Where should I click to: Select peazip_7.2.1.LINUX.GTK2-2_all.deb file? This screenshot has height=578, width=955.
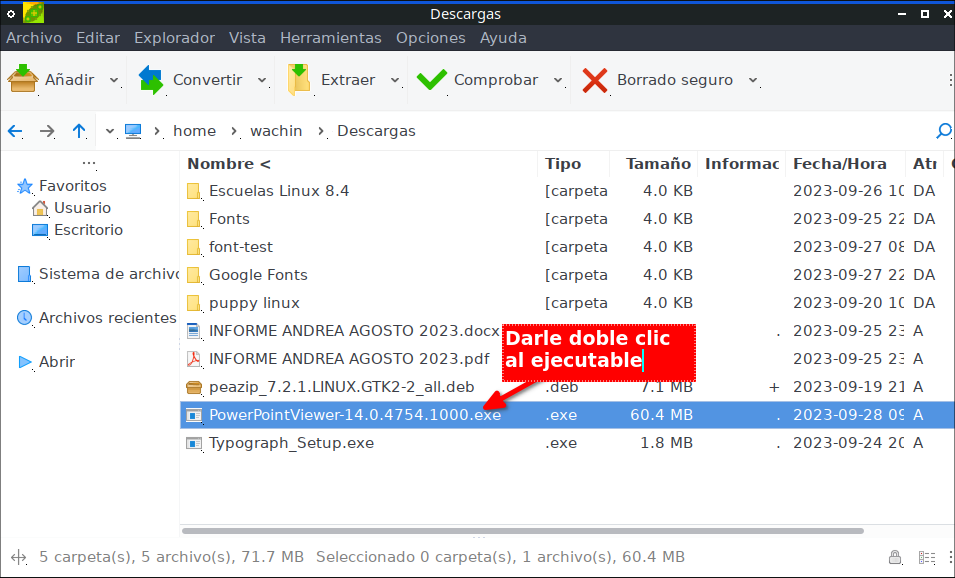pyautogui.click(x=341, y=387)
